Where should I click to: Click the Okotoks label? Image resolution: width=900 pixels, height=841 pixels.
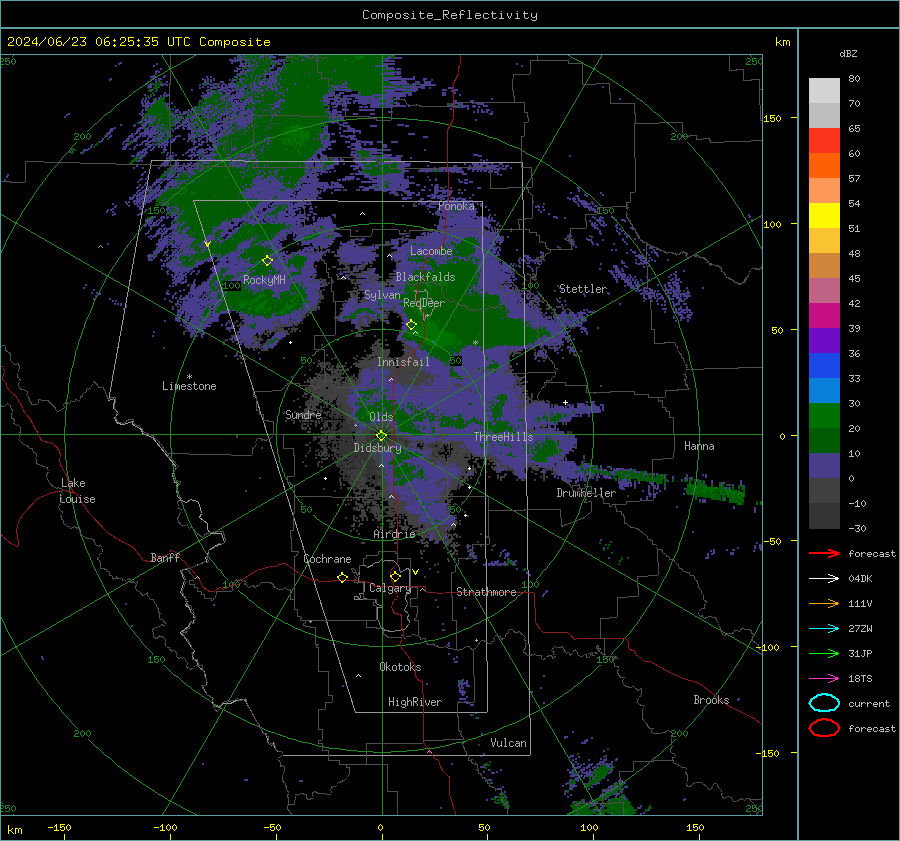point(400,667)
